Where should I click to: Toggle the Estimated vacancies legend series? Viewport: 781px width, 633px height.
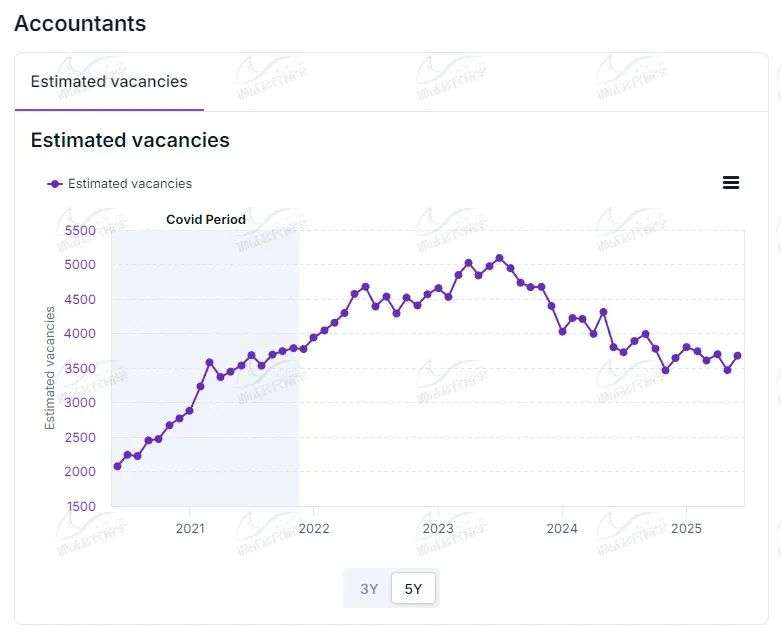[129, 184]
